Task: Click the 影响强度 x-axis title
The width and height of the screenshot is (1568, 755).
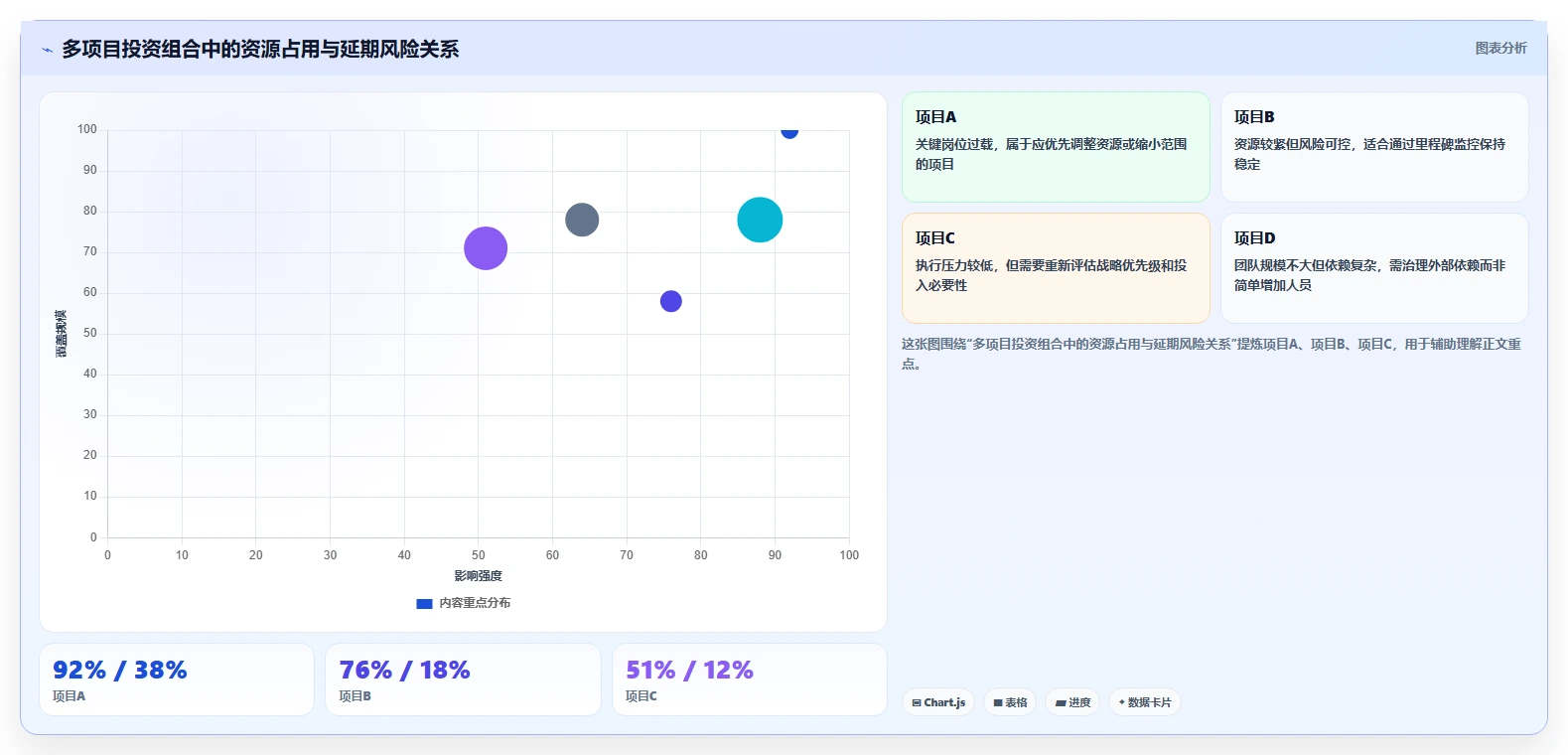Action: 479,576
